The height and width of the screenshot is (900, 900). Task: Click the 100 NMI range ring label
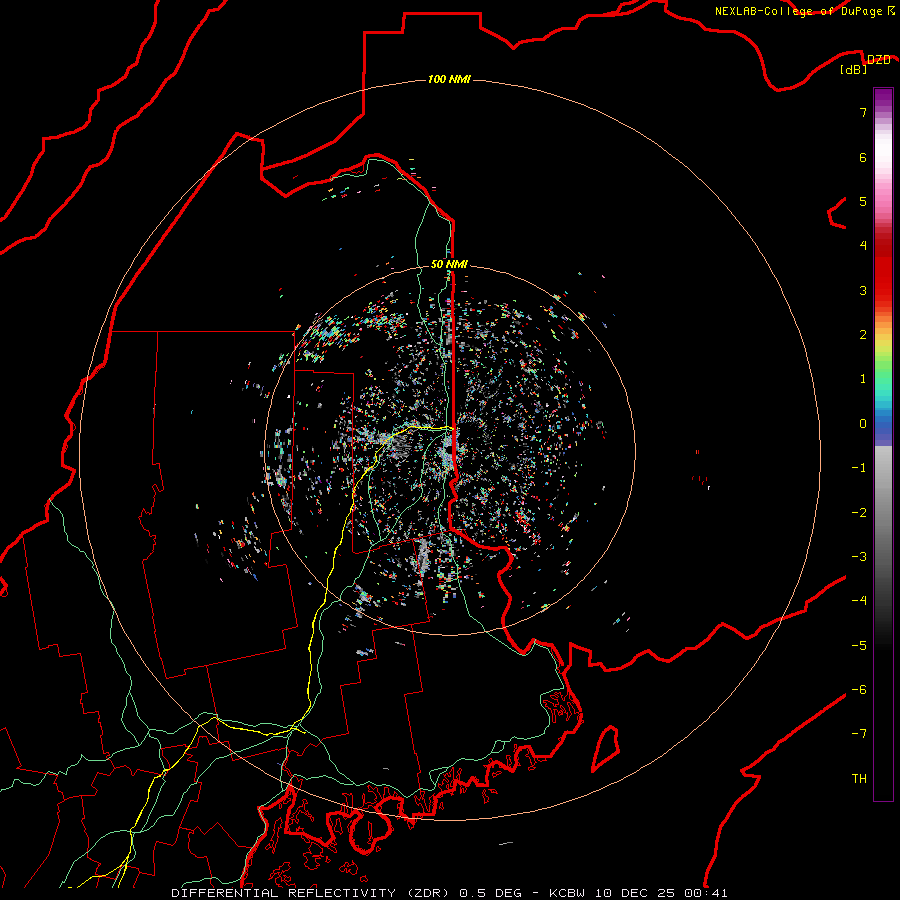click(x=449, y=79)
